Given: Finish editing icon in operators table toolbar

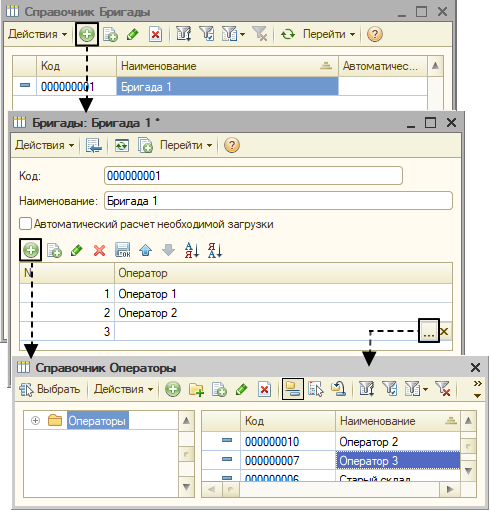Looking at the screenshot, I should [x=123, y=250].
